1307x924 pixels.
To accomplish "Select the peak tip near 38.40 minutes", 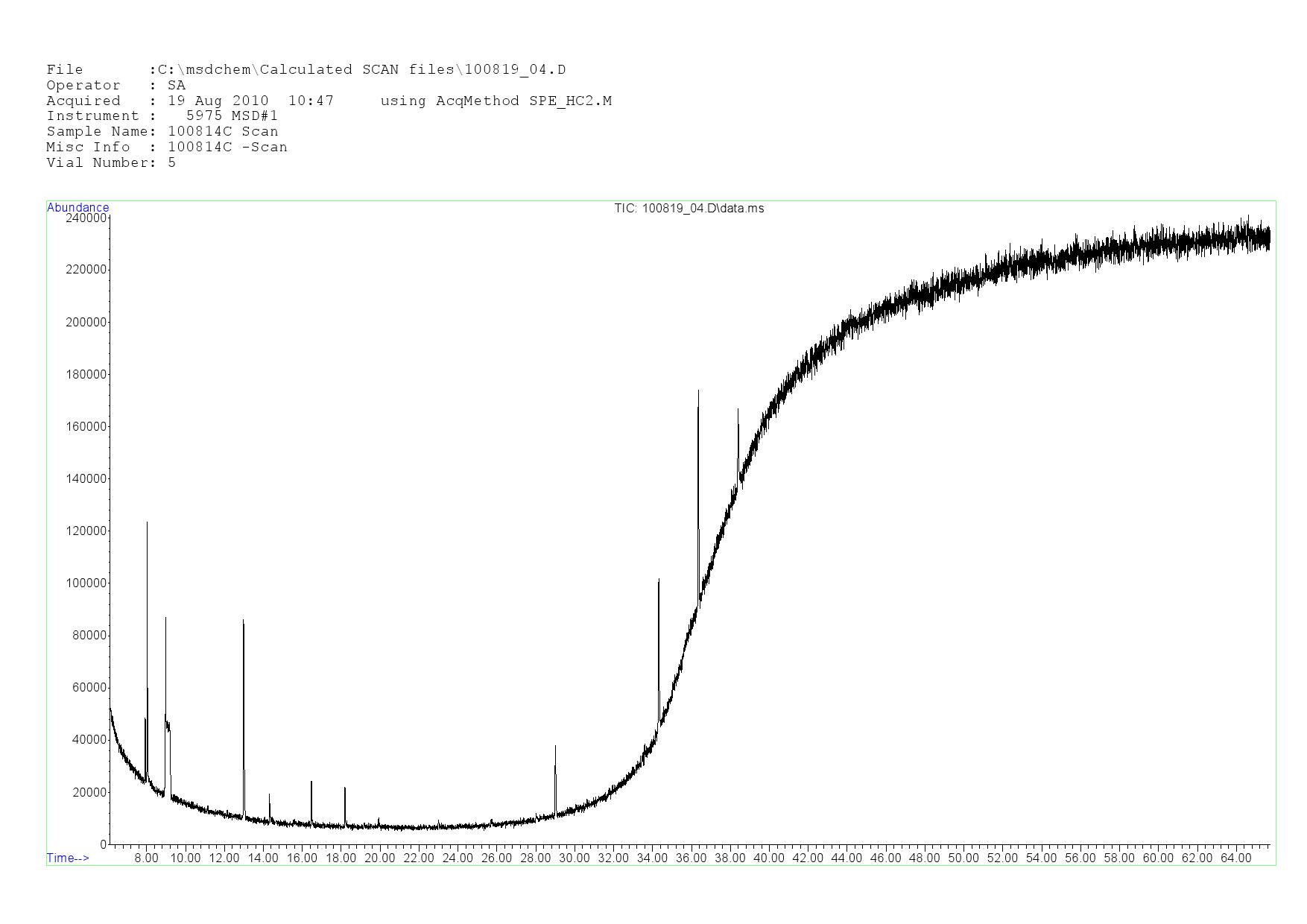I will pyautogui.click(x=738, y=409).
